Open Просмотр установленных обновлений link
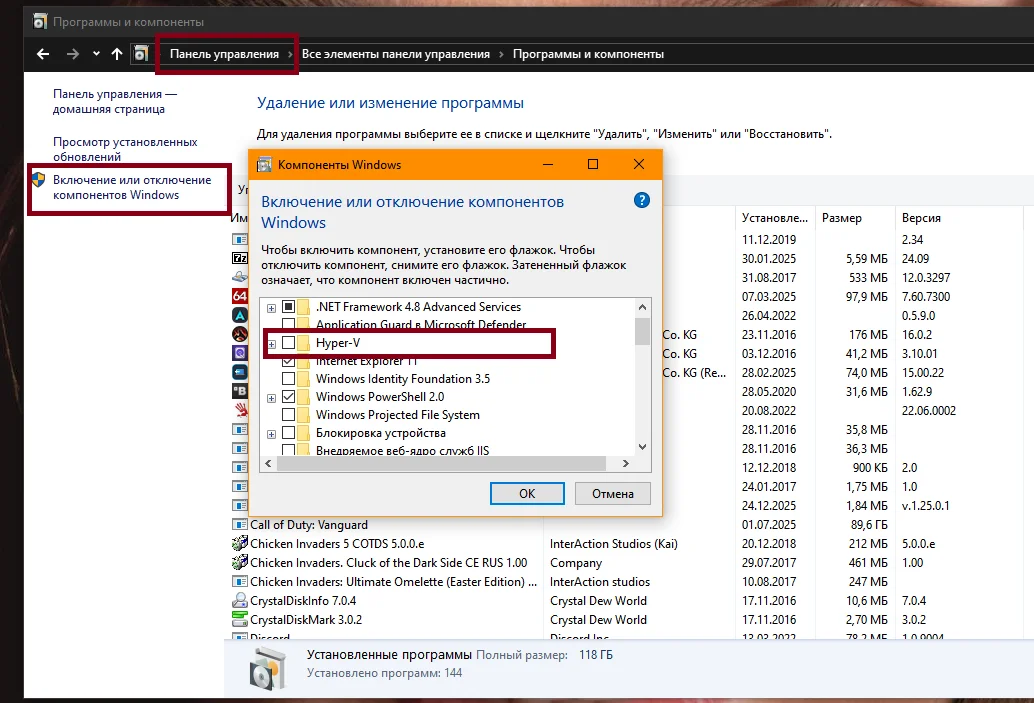1034x703 pixels. click(x=125, y=149)
